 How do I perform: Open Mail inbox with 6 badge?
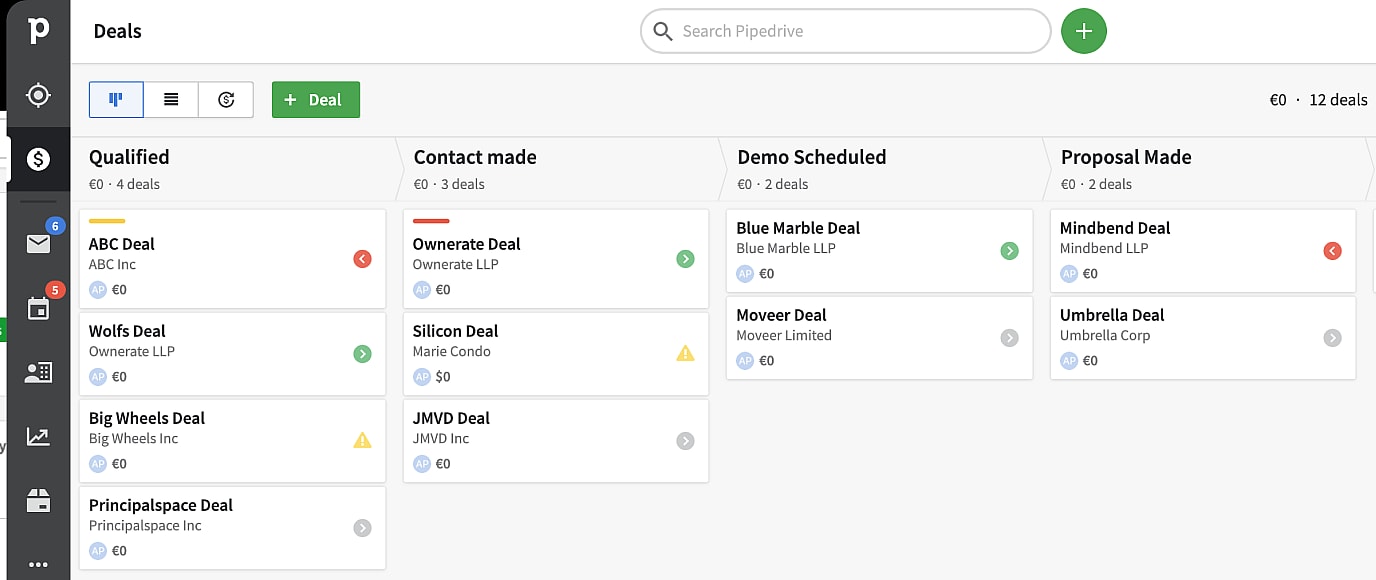click(38, 243)
